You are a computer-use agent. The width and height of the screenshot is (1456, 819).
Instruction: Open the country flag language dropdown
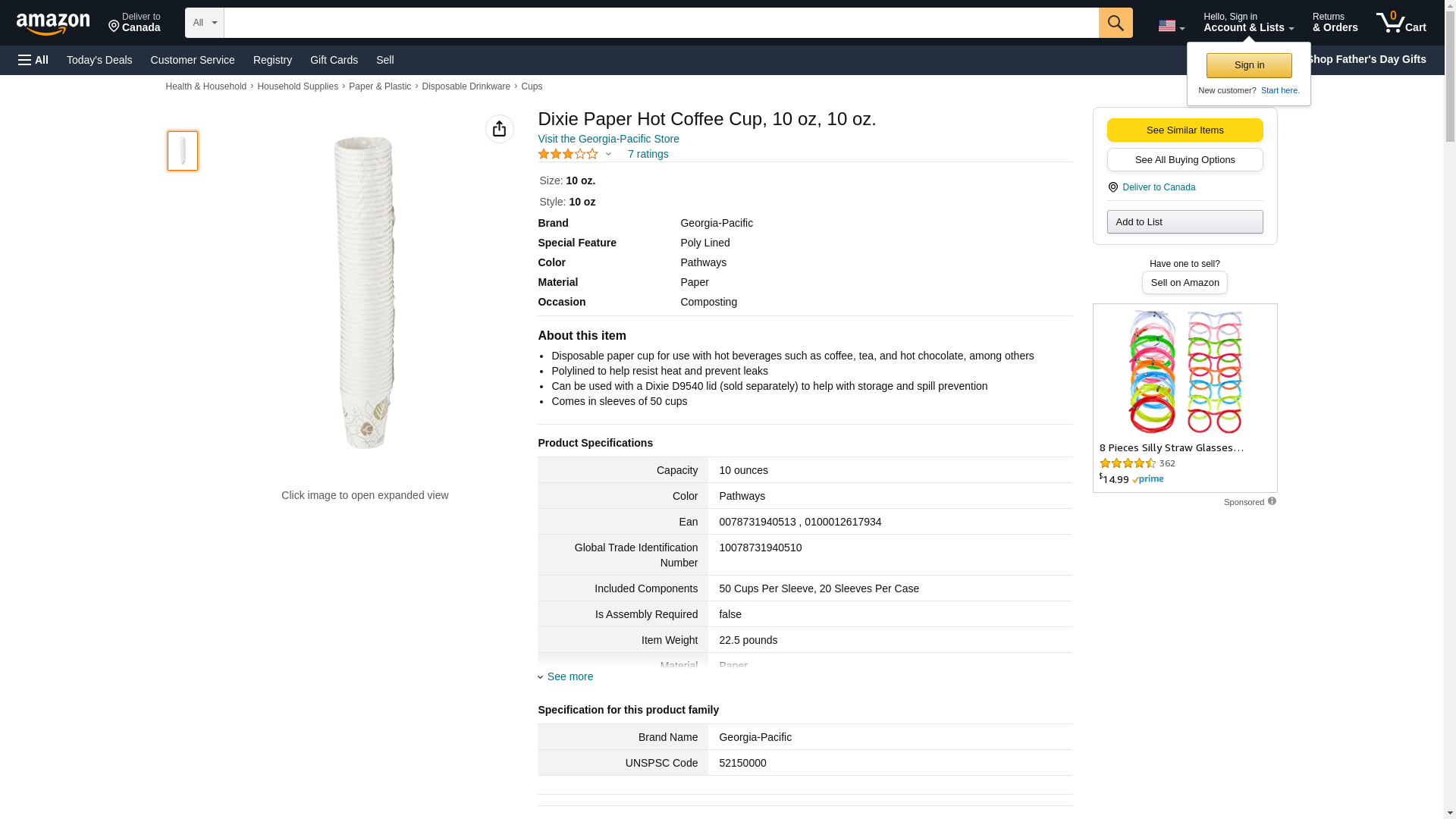click(1171, 26)
